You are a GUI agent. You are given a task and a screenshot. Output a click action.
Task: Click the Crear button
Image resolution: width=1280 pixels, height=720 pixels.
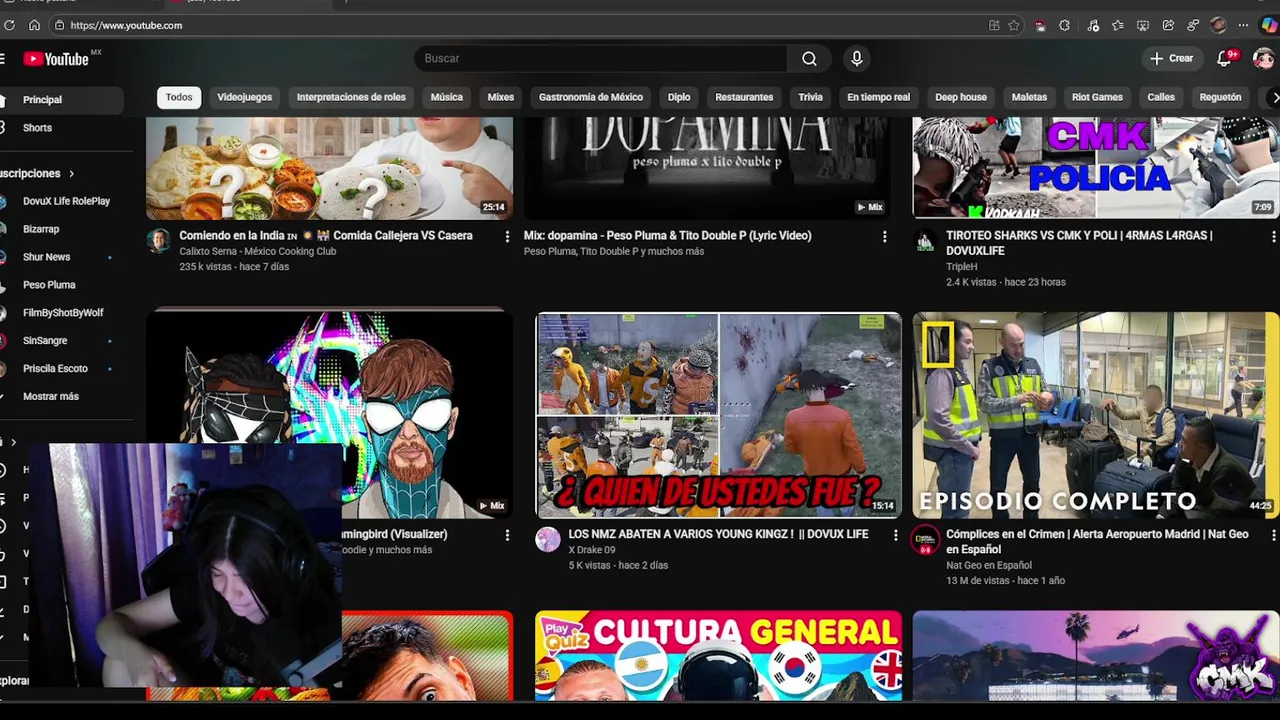(x=1171, y=59)
